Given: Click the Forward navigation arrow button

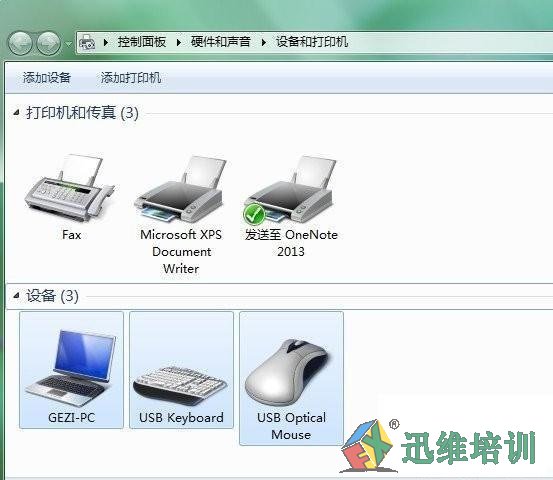Looking at the screenshot, I should point(49,43).
